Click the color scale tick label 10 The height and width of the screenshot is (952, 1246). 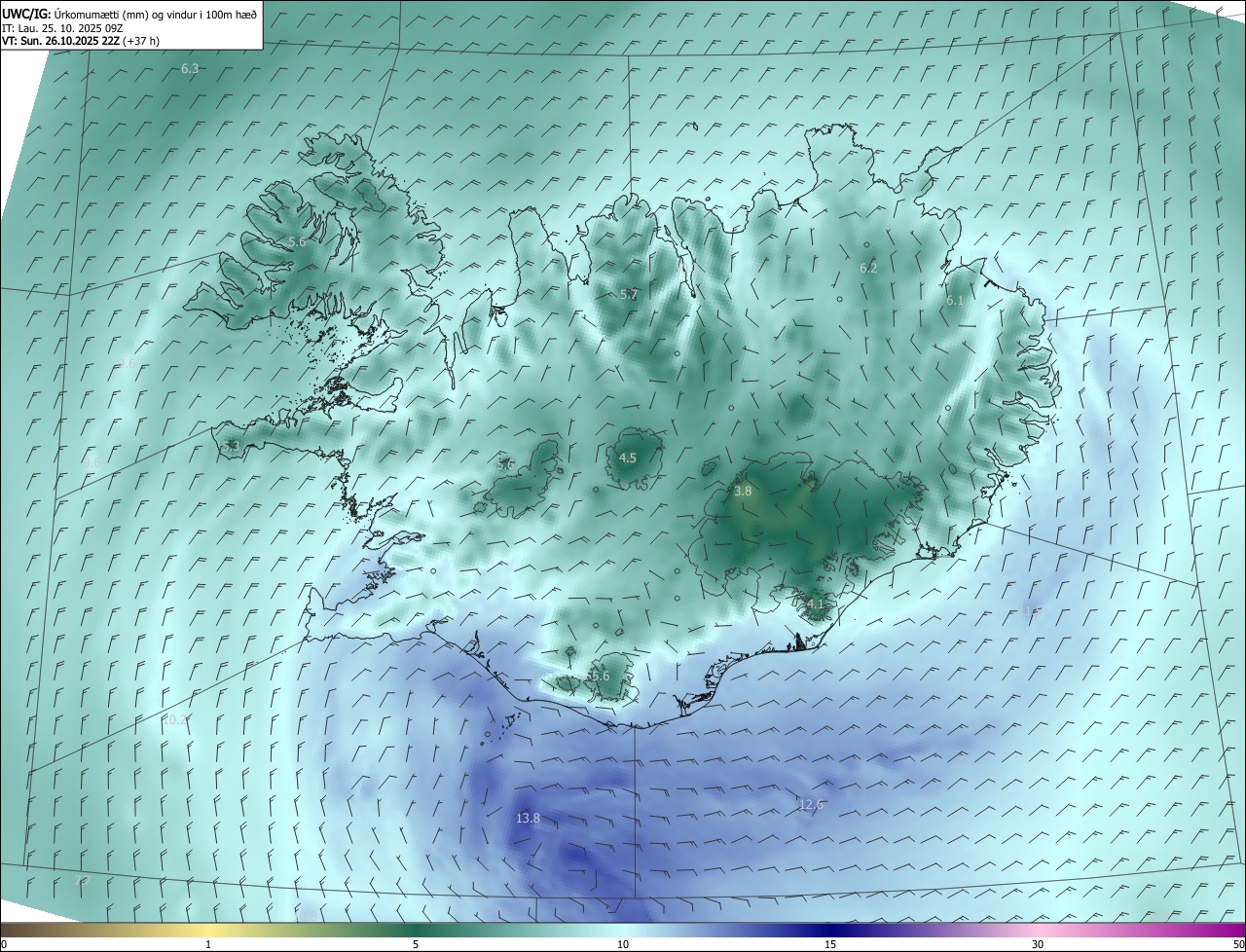[x=623, y=945]
